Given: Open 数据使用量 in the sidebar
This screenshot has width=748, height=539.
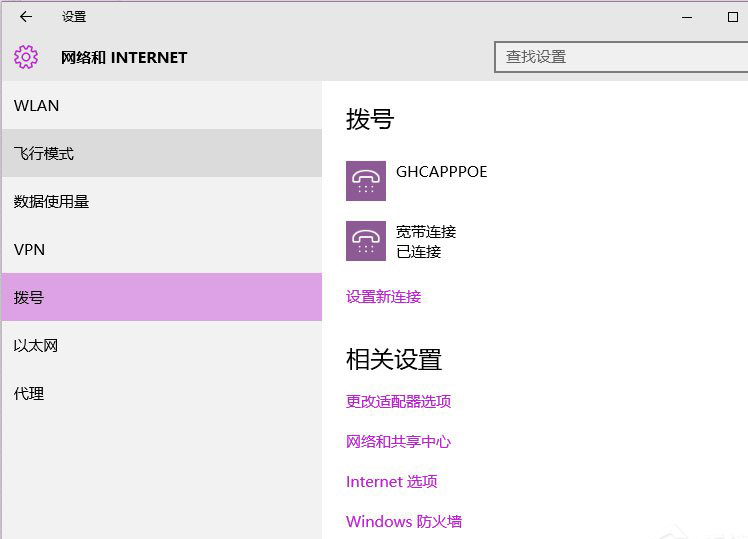Looking at the screenshot, I should pyautogui.click(x=52, y=202).
